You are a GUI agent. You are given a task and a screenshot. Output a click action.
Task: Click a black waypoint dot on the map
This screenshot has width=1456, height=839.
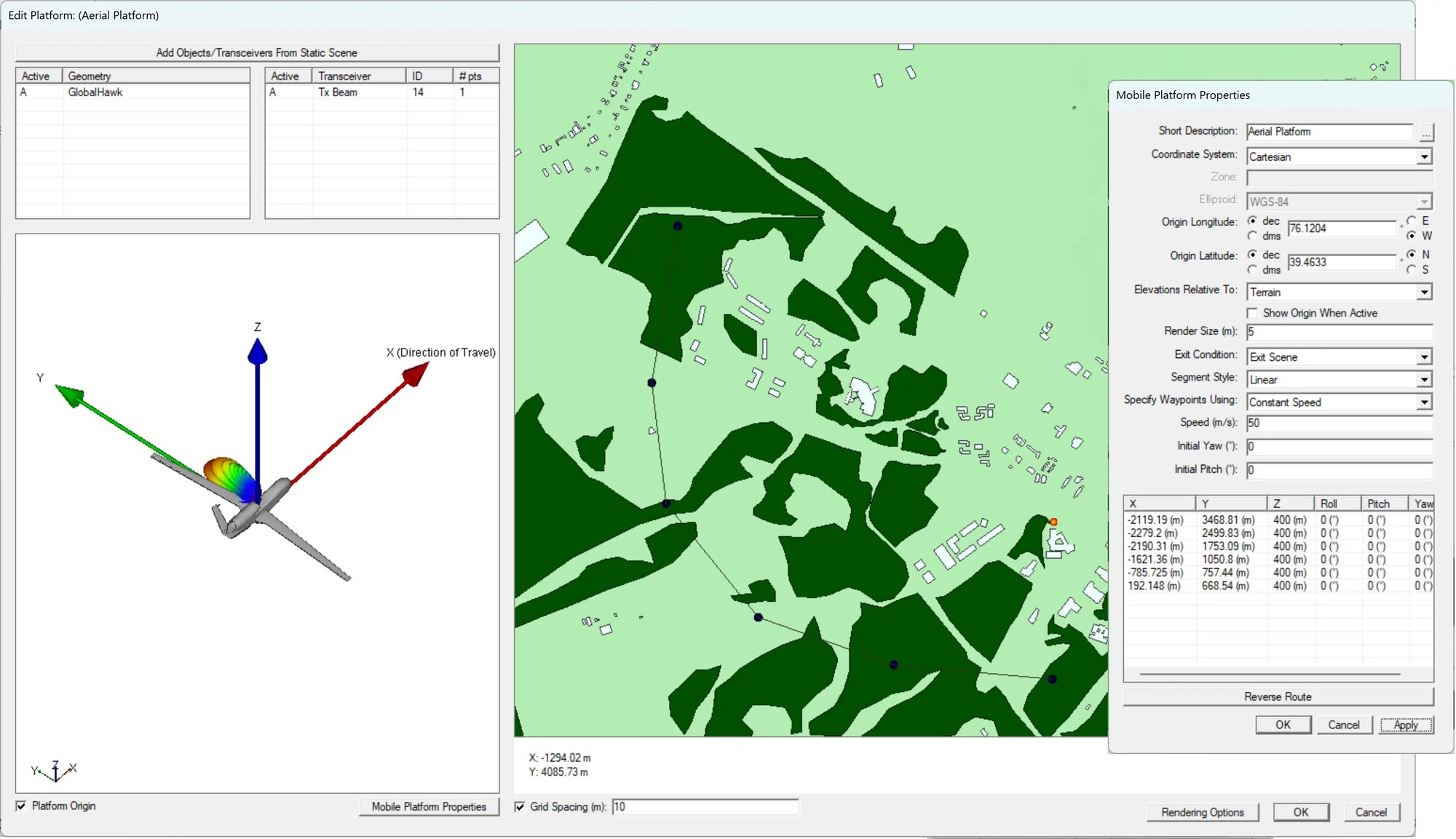(x=677, y=226)
